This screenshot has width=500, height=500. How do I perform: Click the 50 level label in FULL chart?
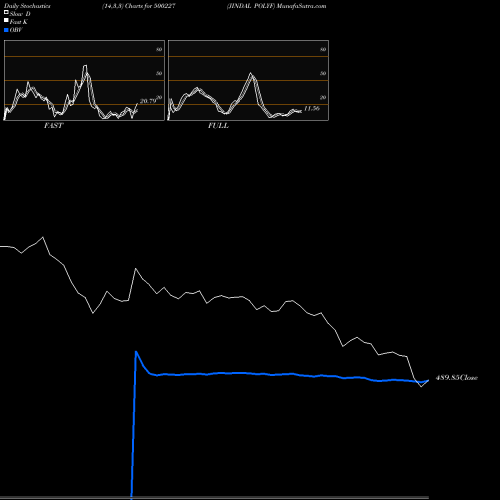click(323, 73)
